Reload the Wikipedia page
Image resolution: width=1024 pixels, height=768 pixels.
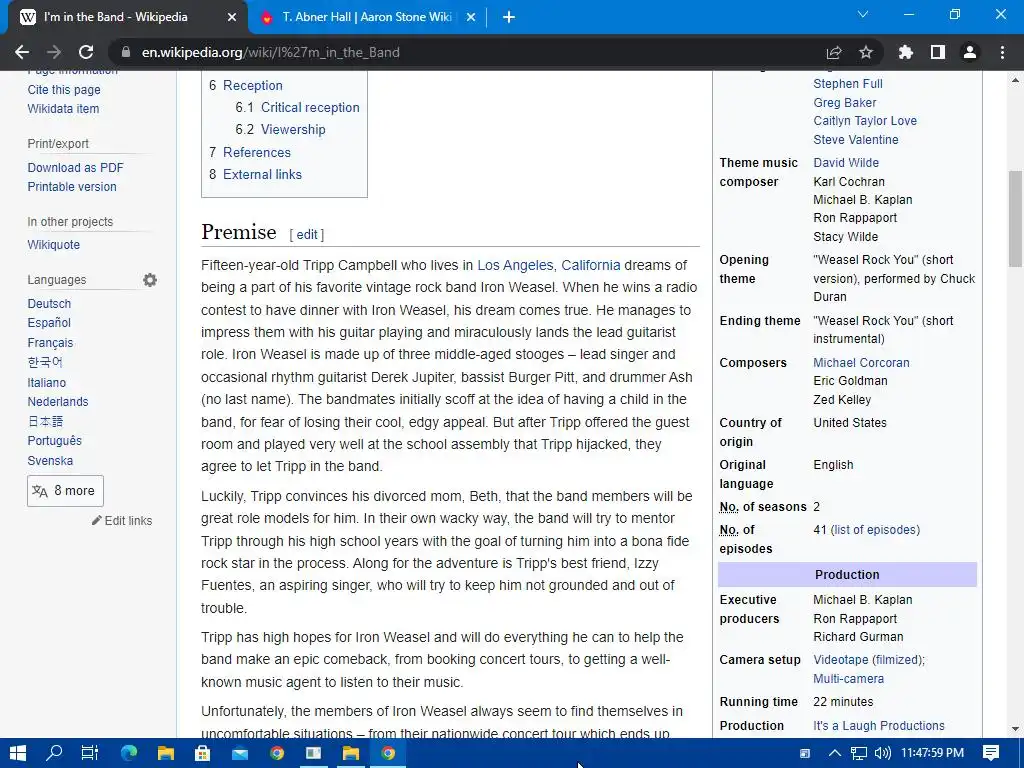coord(86,52)
